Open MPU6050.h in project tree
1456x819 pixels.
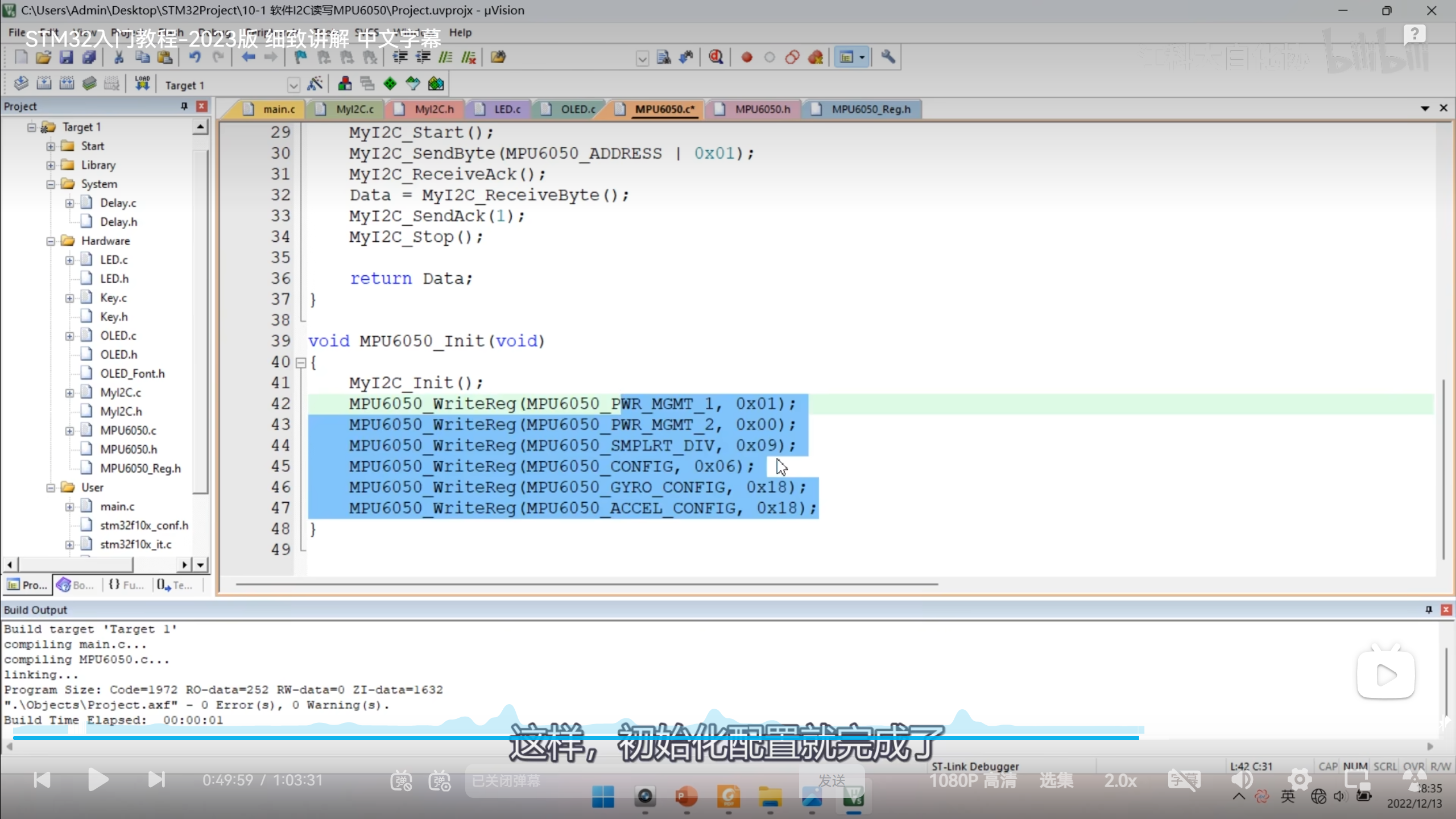click(128, 449)
